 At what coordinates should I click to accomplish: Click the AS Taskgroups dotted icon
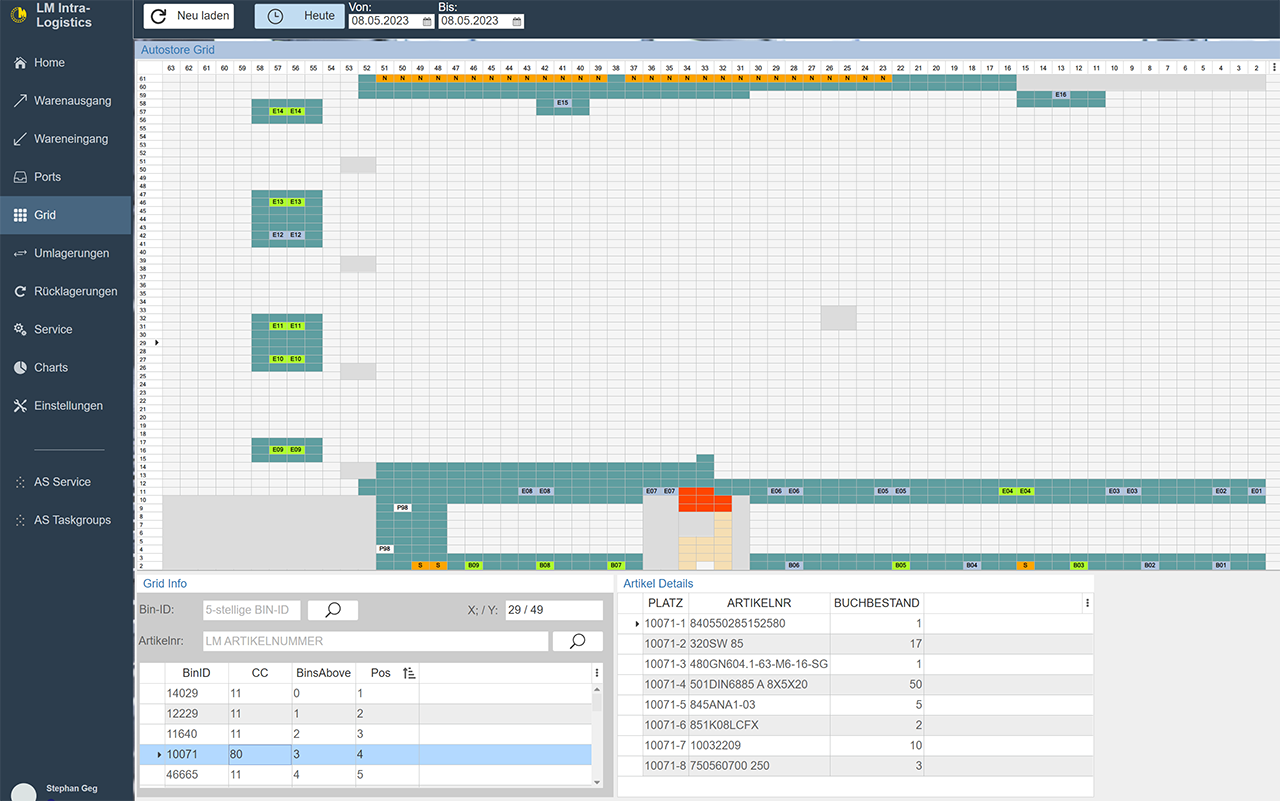[x=20, y=520]
